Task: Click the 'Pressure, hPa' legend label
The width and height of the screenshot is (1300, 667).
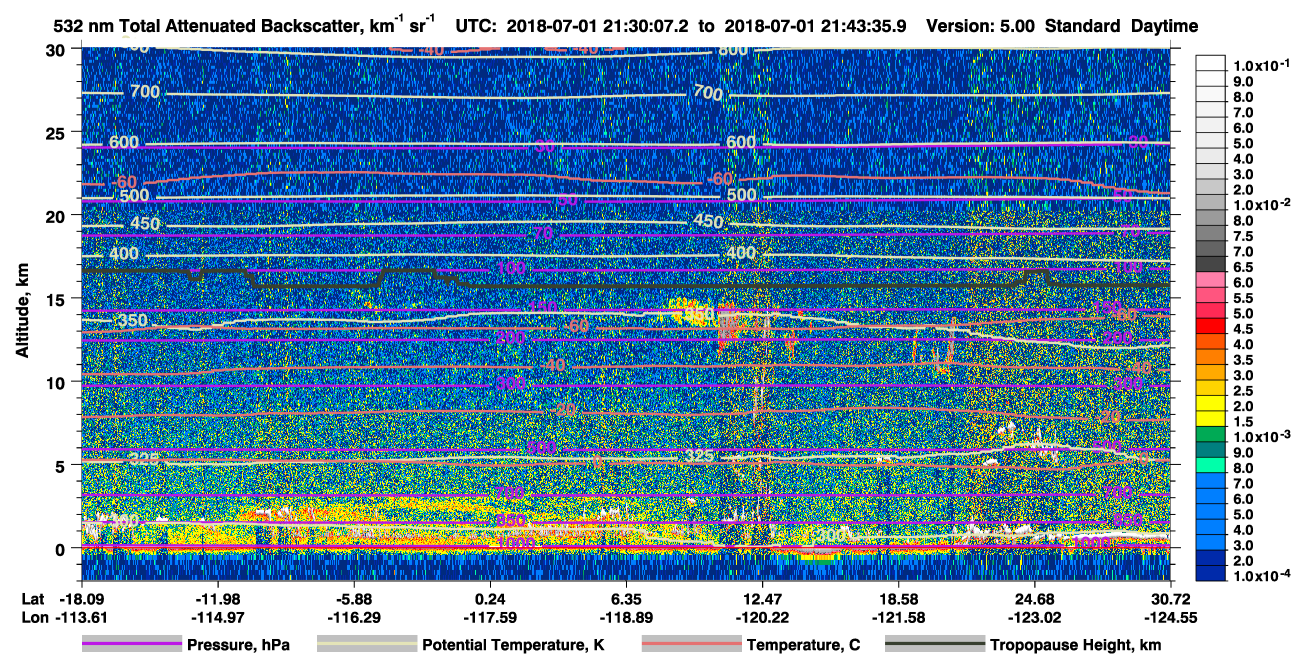Action: tap(238, 645)
